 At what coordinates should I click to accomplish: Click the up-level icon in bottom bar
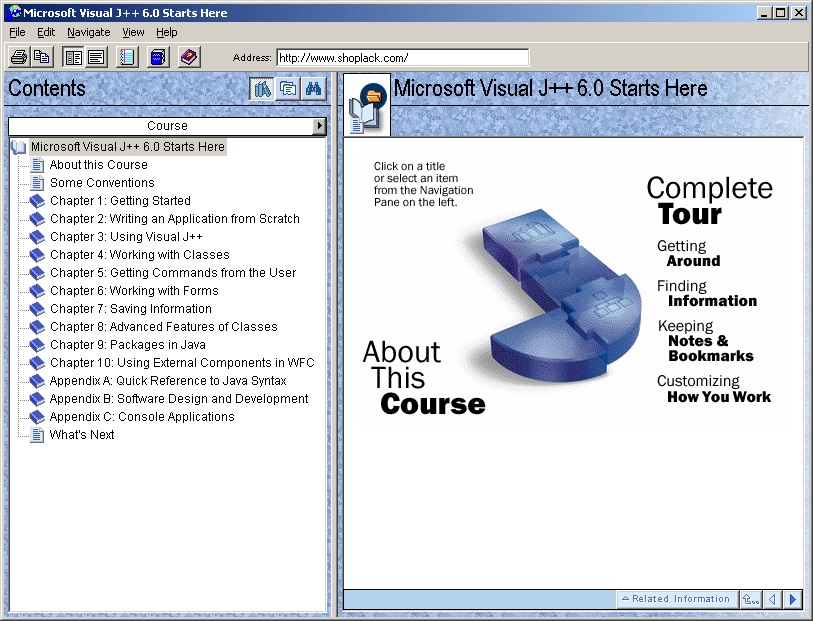click(751, 599)
